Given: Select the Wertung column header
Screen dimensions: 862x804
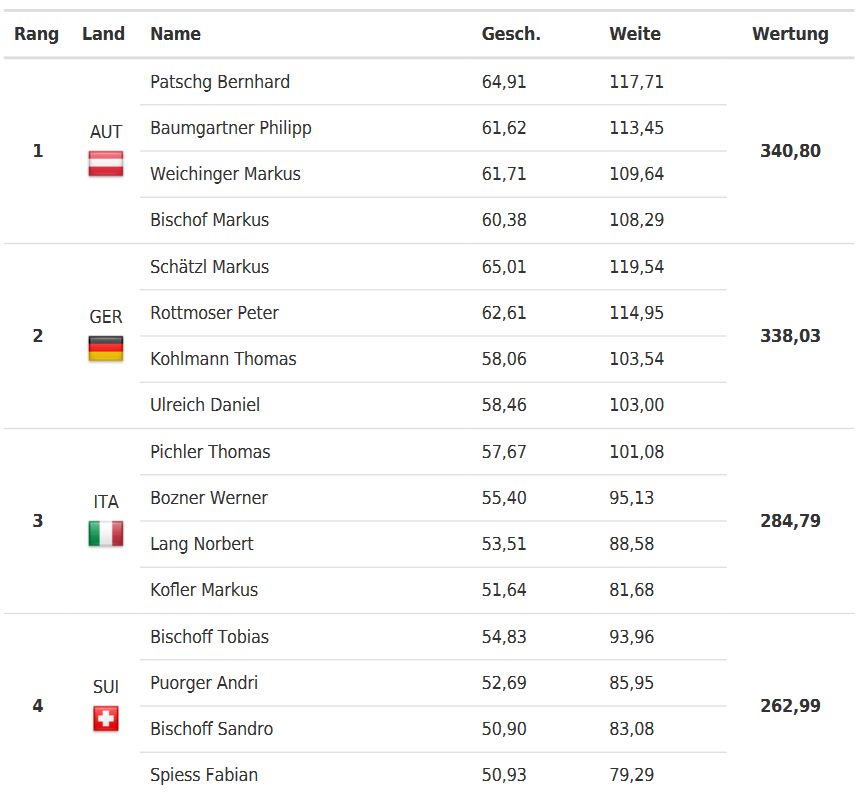Looking at the screenshot, I should [790, 34].
